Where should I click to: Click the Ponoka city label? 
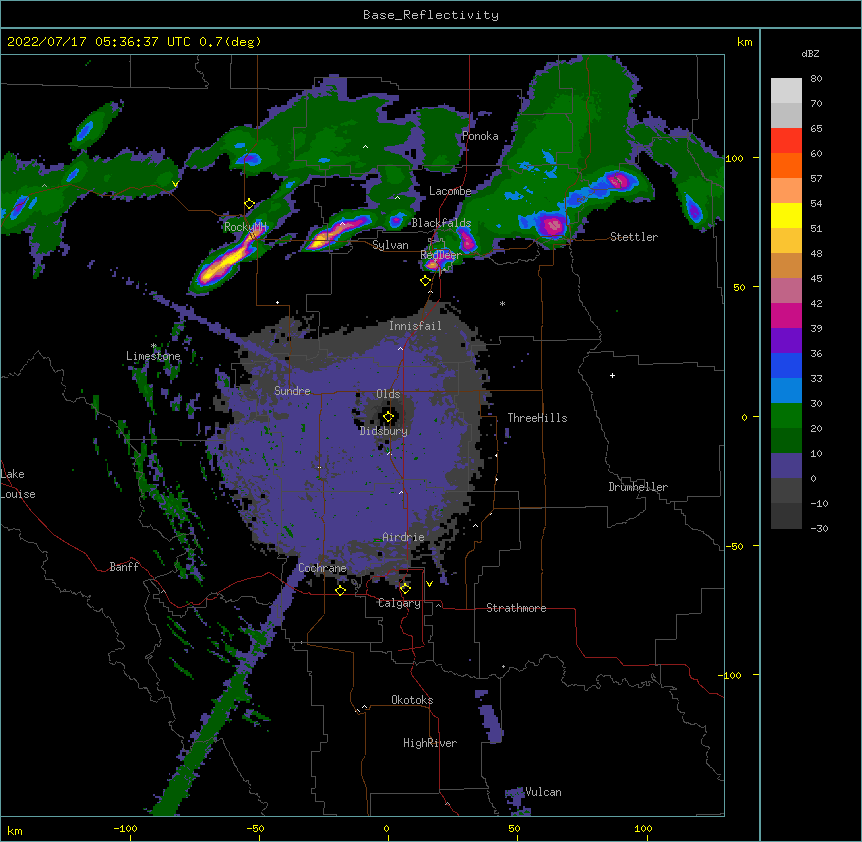click(480, 136)
